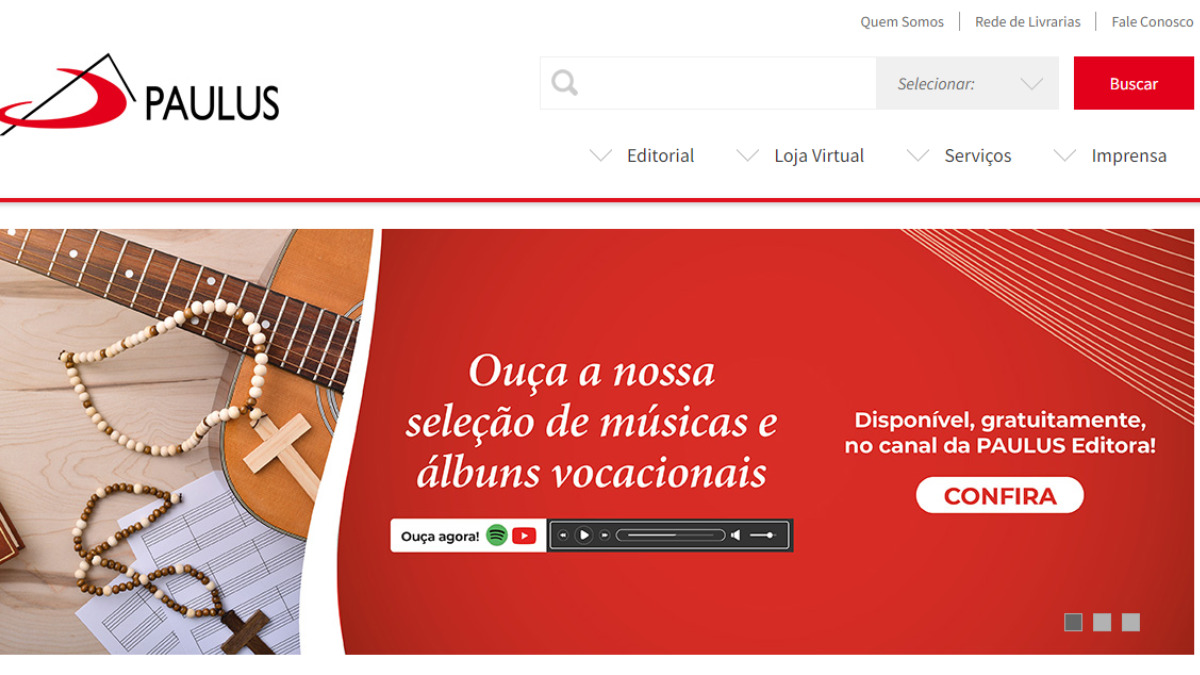1200x675 pixels.
Task: Click the magnifying glass search icon
Action: (x=565, y=83)
